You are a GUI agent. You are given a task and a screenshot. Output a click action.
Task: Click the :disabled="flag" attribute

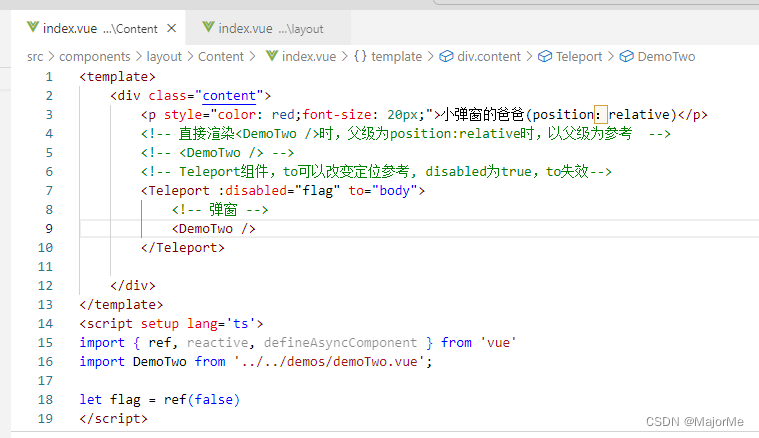(x=279, y=191)
